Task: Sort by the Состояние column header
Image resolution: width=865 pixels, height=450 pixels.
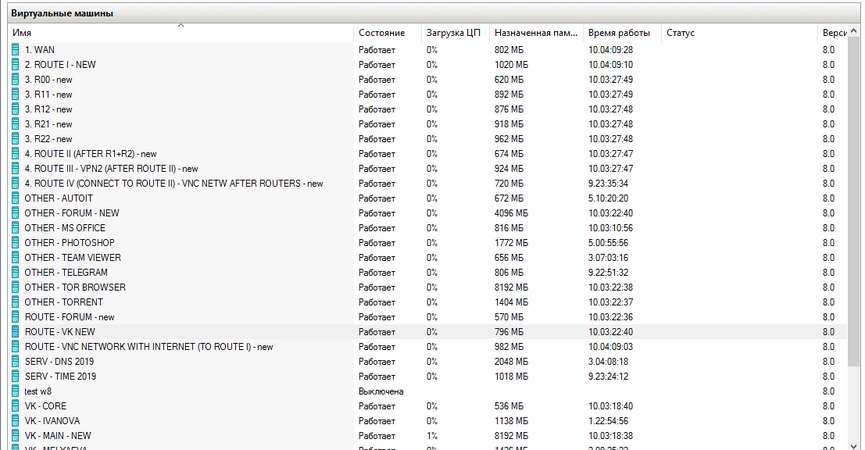Action: tap(385, 33)
